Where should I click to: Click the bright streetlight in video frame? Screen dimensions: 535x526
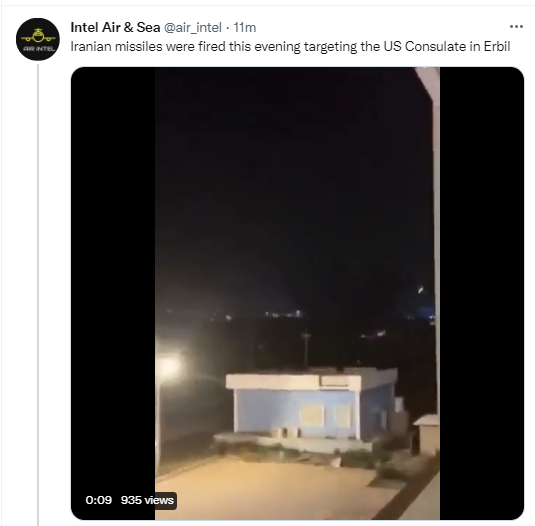(x=169, y=367)
